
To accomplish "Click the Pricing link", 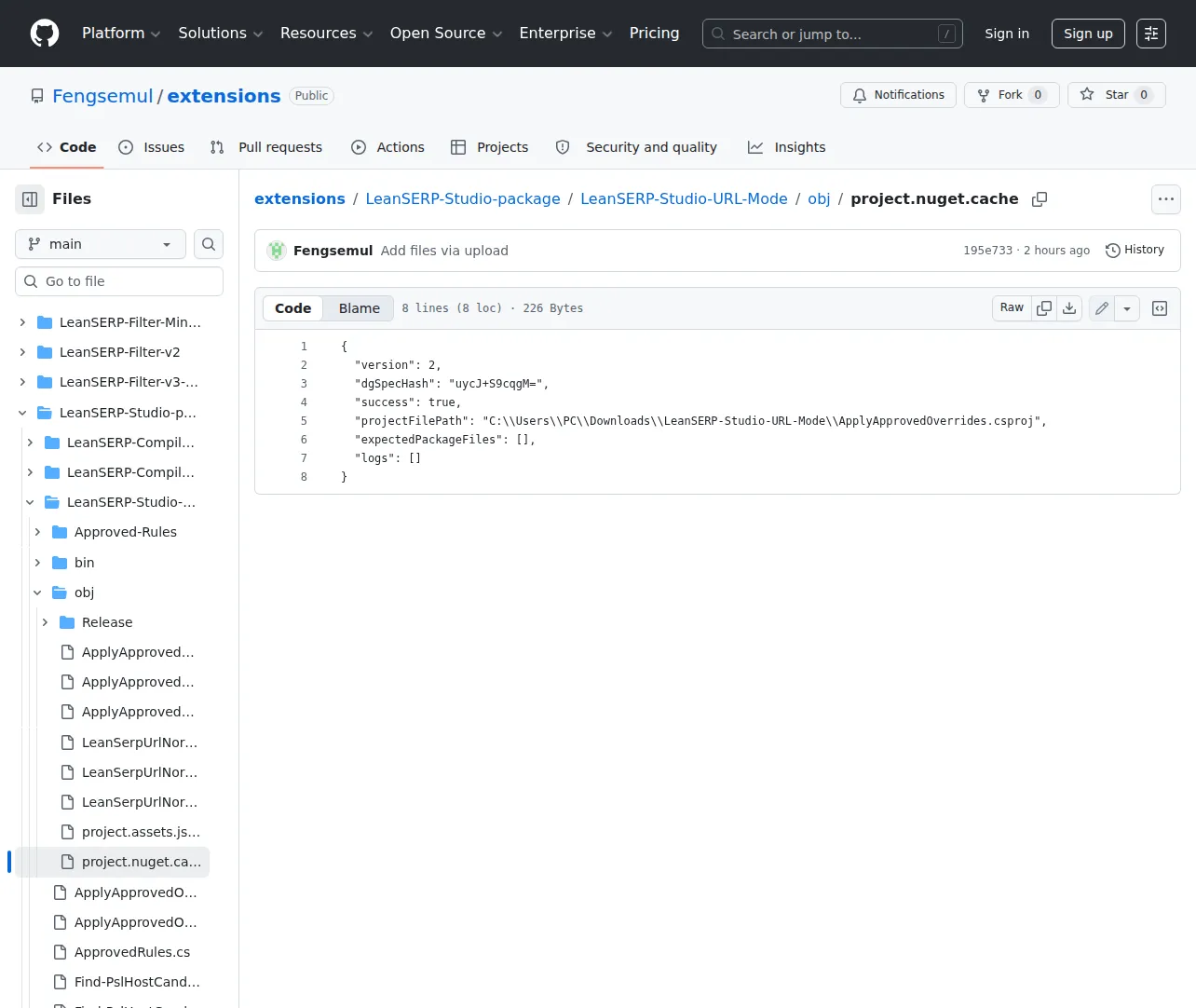I will (x=655, y=34).
